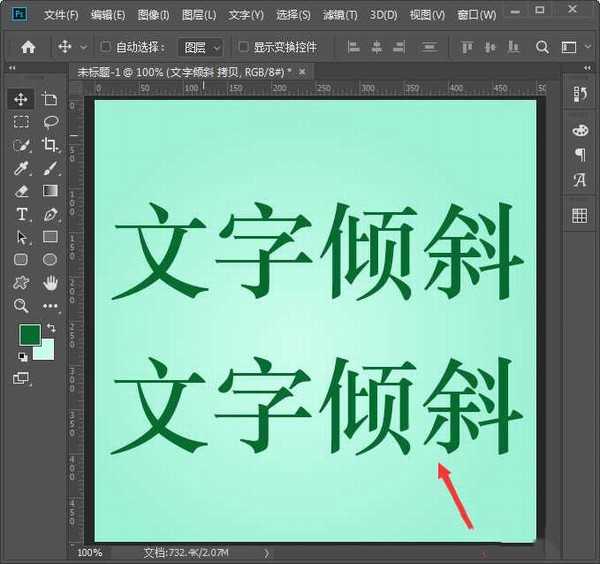The width and height of the screenshot is (600, 564).
Task: Activate the Hand tool
Action: 50,283
